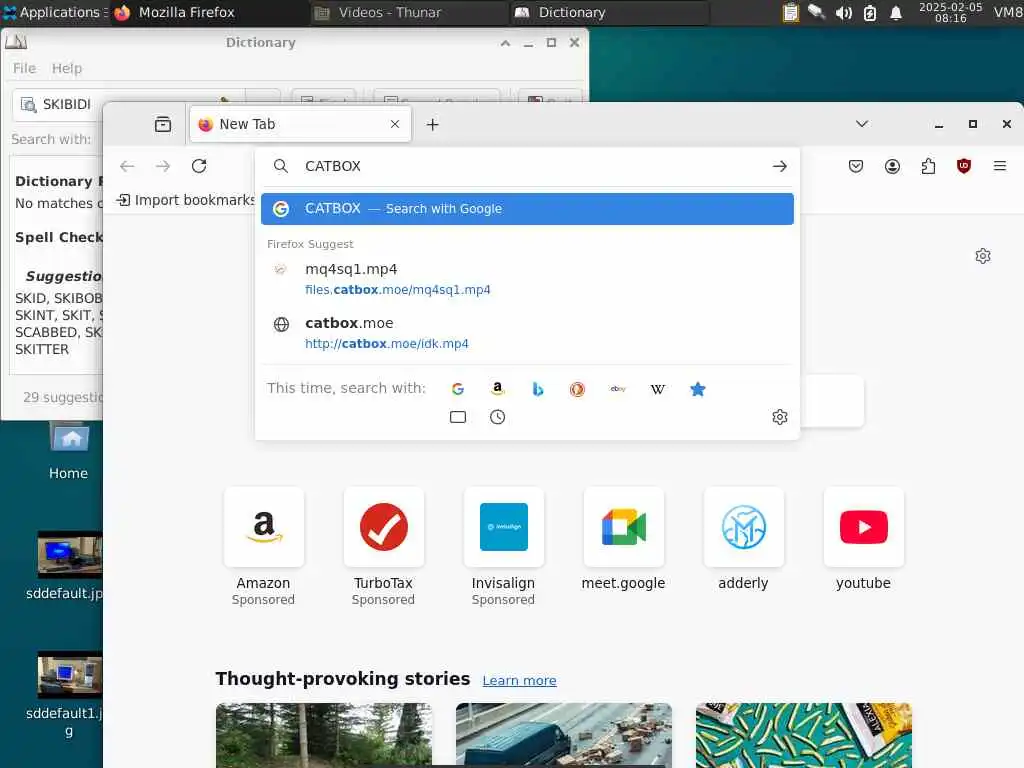Select the Home desktop folder icon
Image resolution: width=1024 pixels, height=768 pixels.
pyautogui.click(x=69, y=451)
